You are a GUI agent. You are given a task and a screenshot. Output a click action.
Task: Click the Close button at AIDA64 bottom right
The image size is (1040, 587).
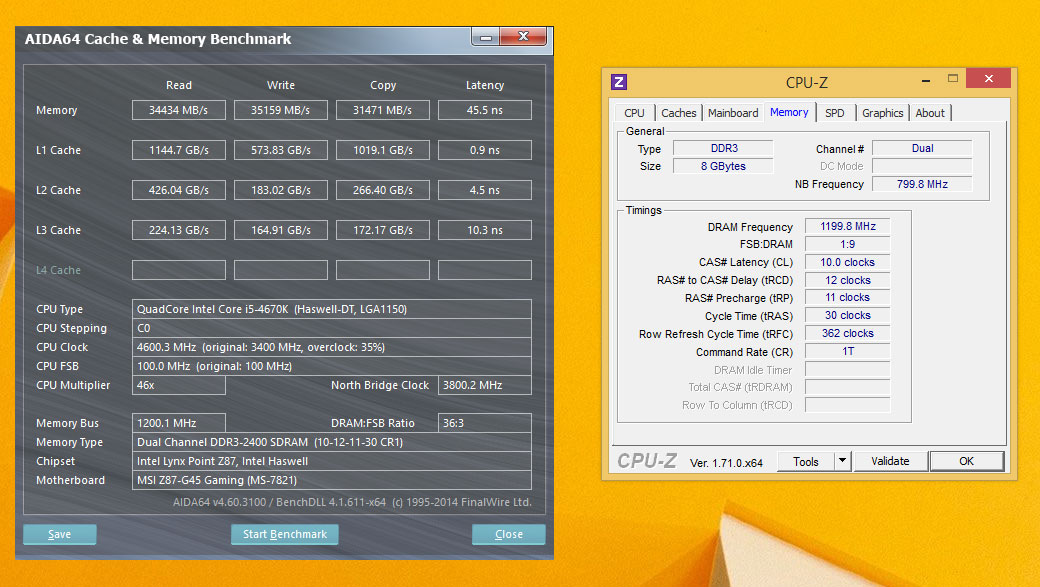(508, 534)
